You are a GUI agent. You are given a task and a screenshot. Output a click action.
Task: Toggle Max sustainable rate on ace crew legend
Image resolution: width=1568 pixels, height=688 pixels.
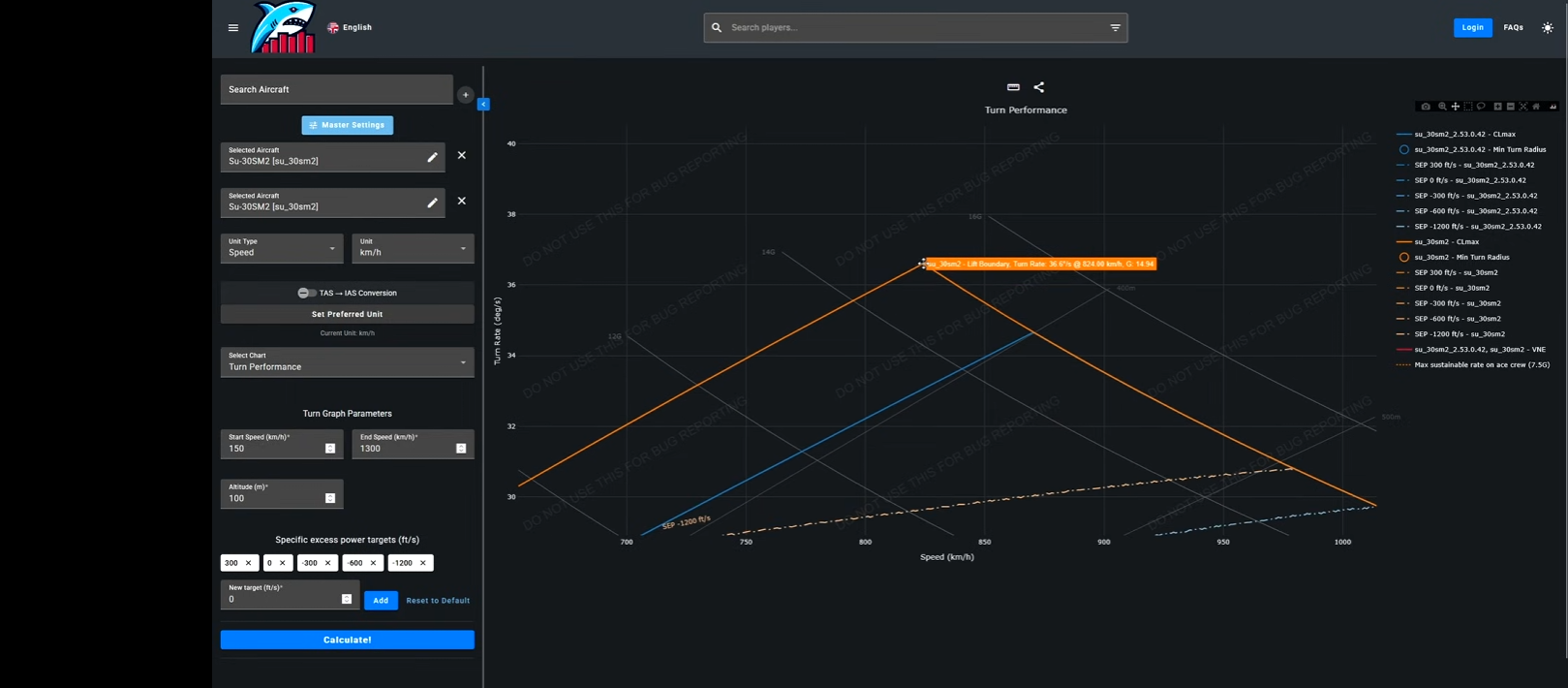pyautogui.click(x=1473, y=364)
